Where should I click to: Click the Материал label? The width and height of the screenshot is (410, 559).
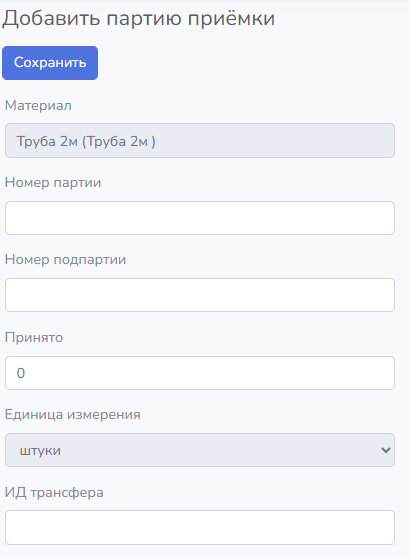coord(38,106)
